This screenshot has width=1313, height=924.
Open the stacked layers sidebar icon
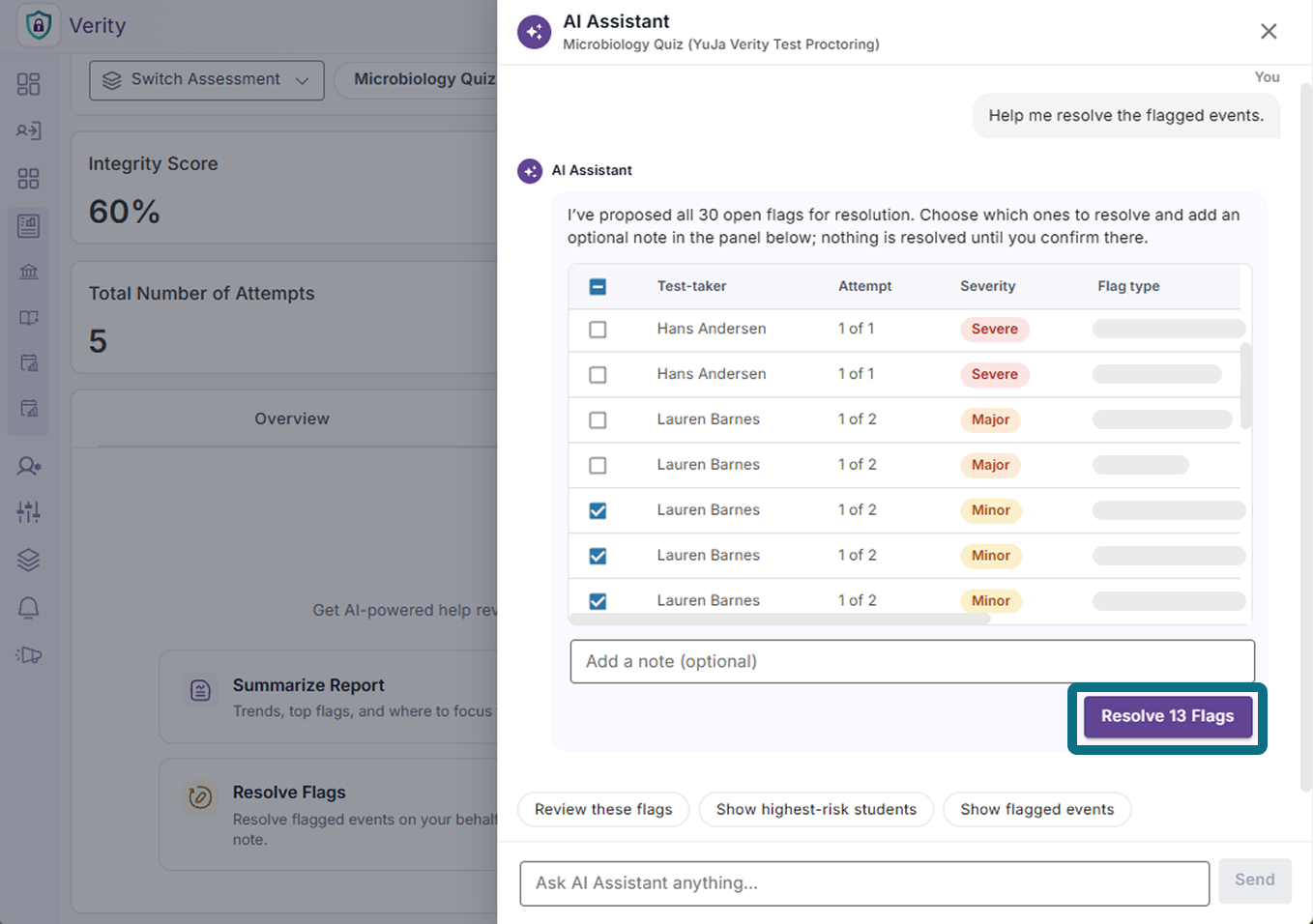[29, 560]
